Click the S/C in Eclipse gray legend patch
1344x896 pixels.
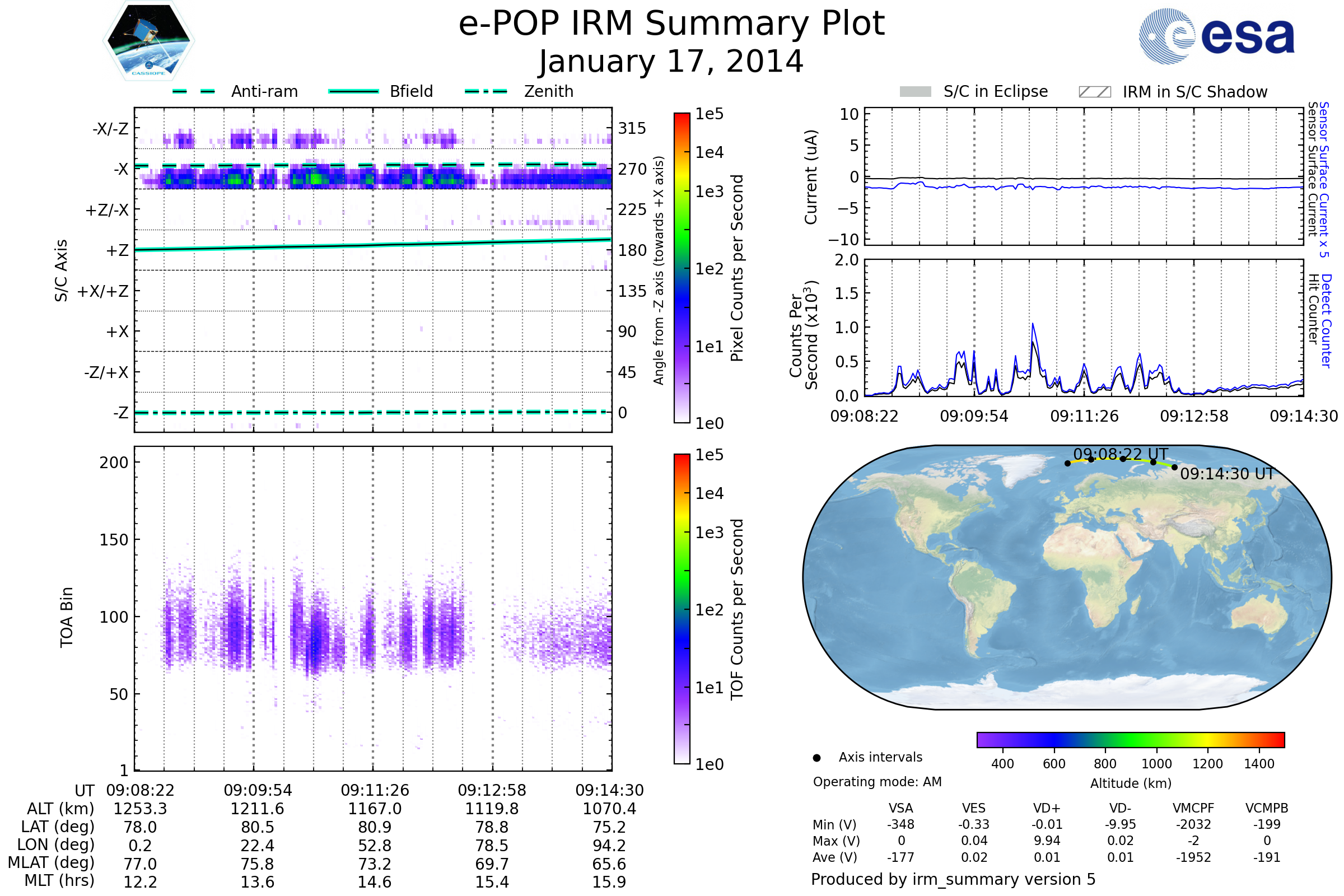tap(915, 91)
